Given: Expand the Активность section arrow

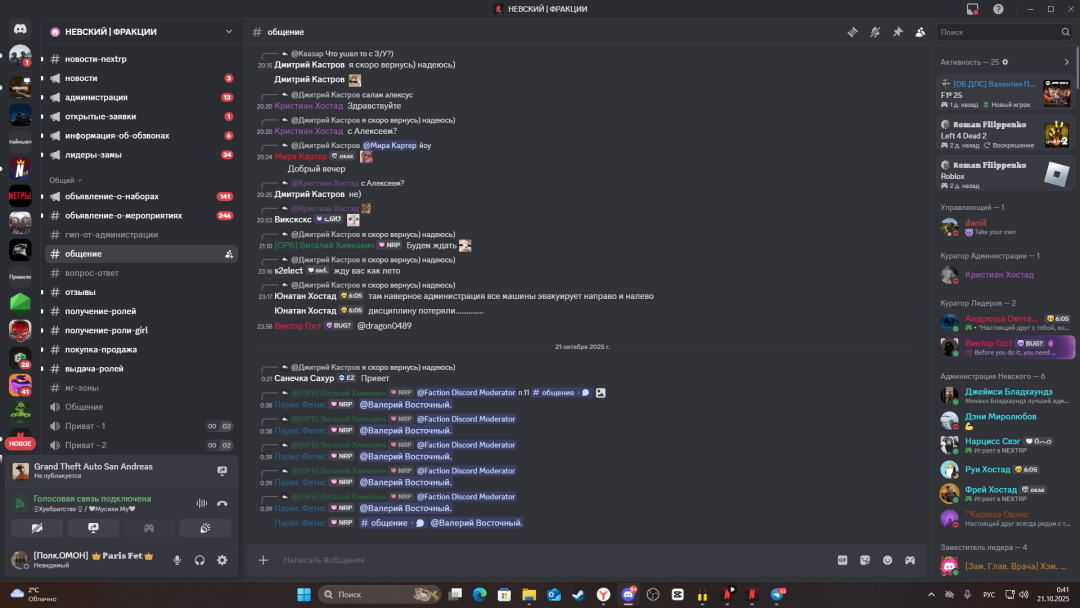Looking at the screenshot, I should [x=1066, y=62].
